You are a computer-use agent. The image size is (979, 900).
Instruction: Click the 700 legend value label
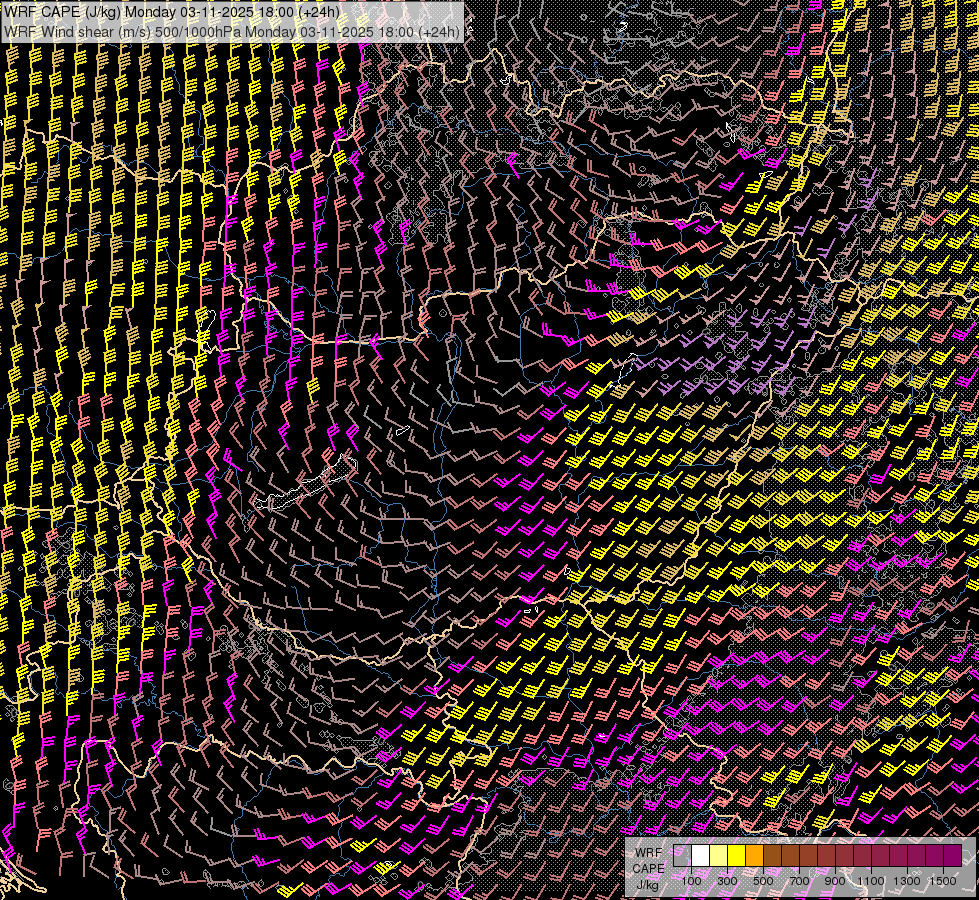click(x=799, y=881)
